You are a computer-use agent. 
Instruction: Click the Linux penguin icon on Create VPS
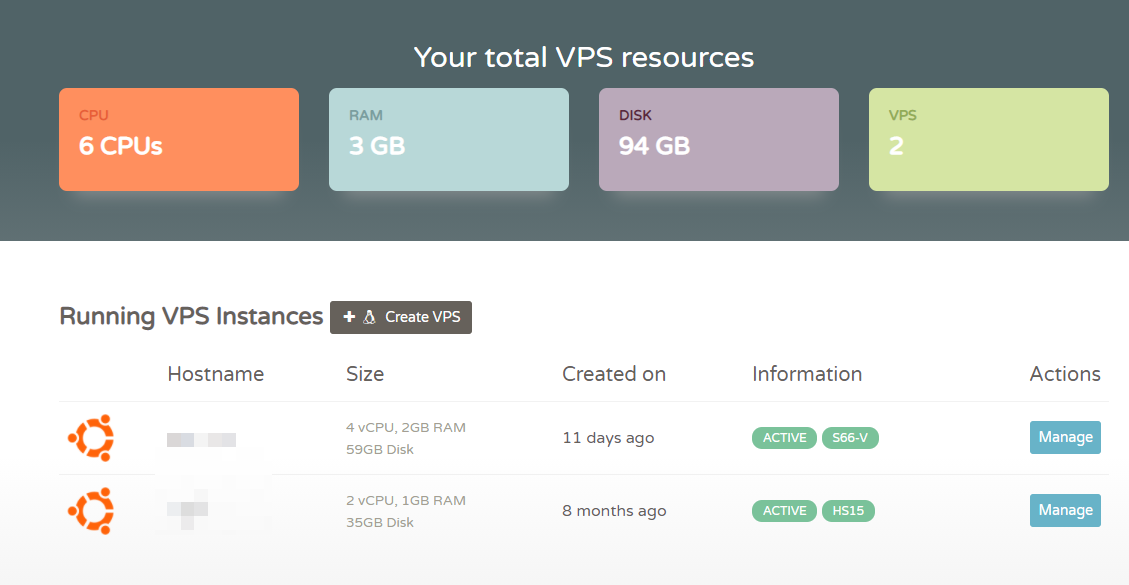click(369, 317)
